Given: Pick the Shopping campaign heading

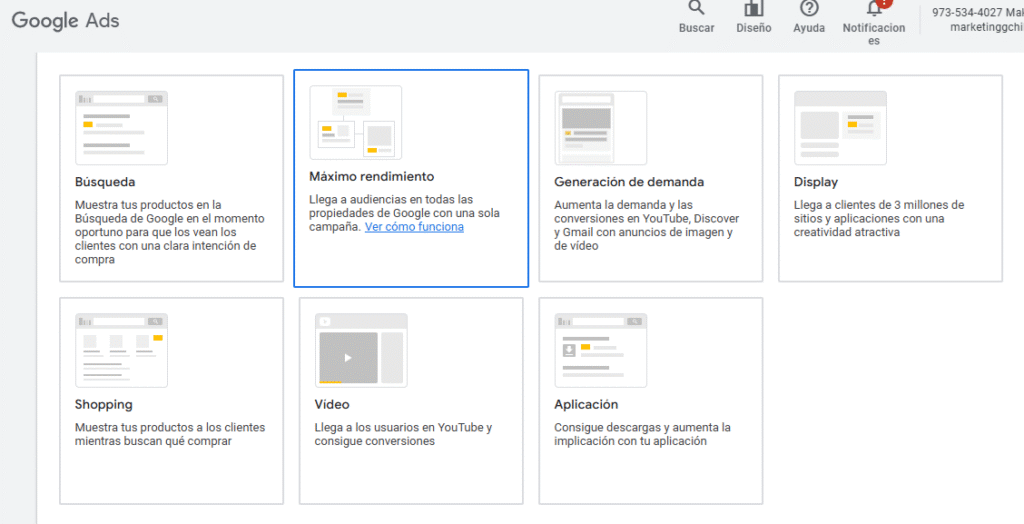Looking at the screenshot, I should coord(103,404).
